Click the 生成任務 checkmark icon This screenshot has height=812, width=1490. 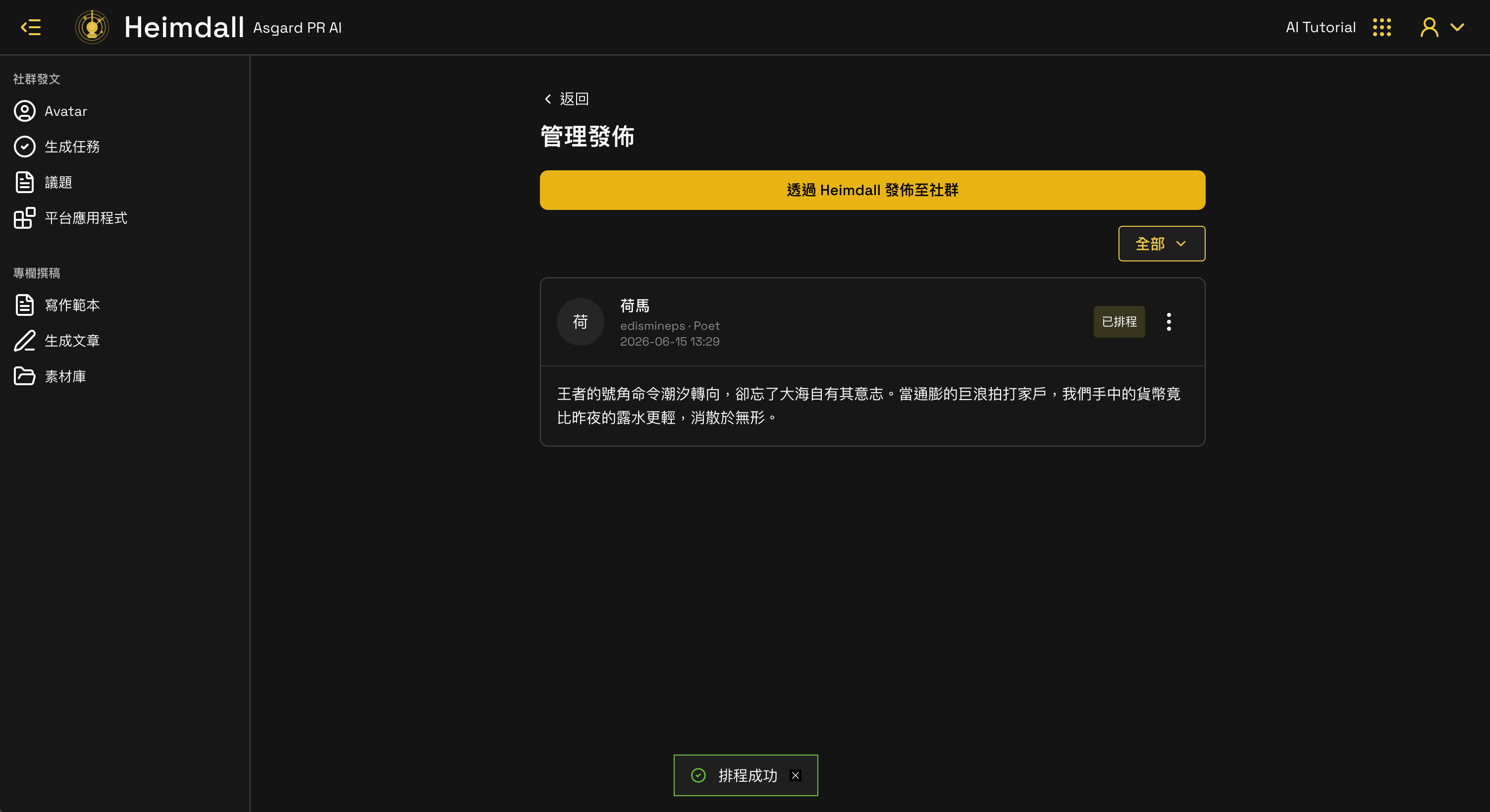tap(24, 147)
